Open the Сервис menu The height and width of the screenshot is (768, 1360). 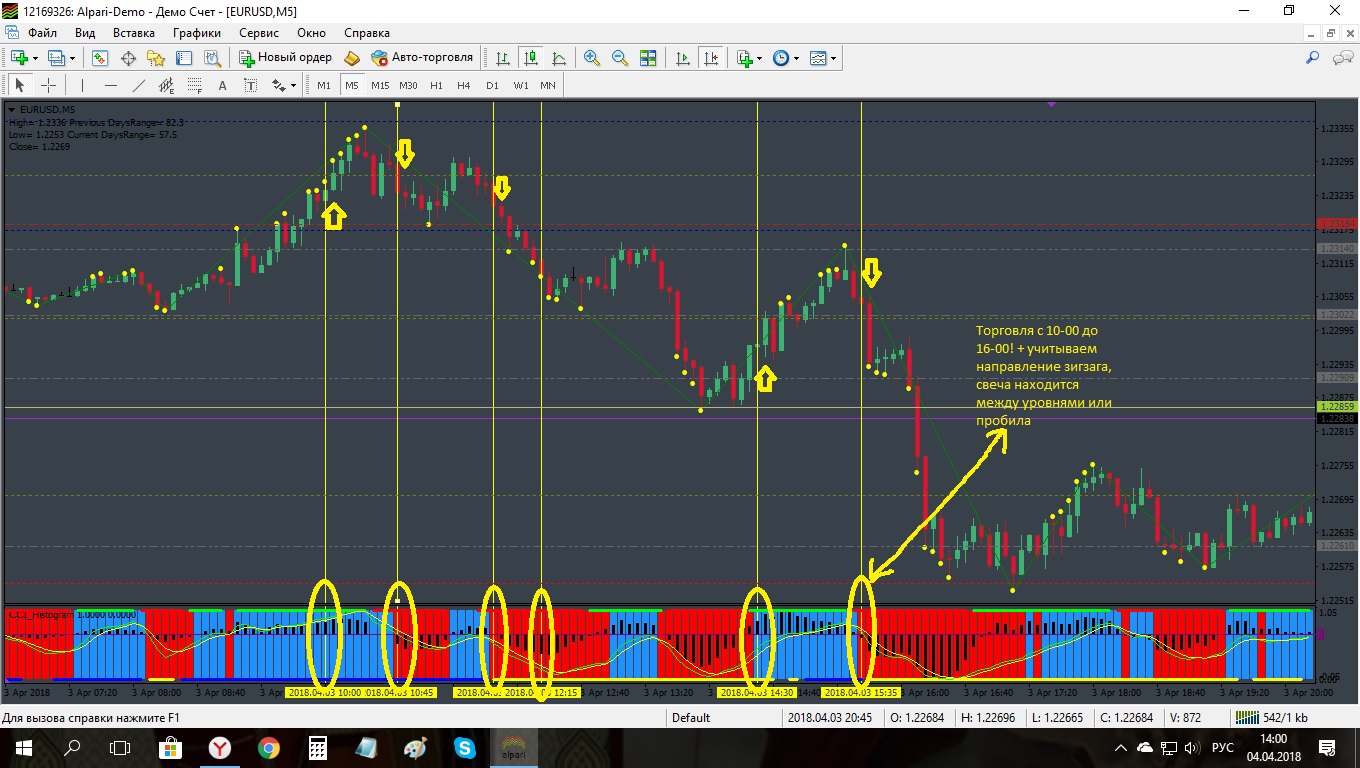tap(259, 33)
